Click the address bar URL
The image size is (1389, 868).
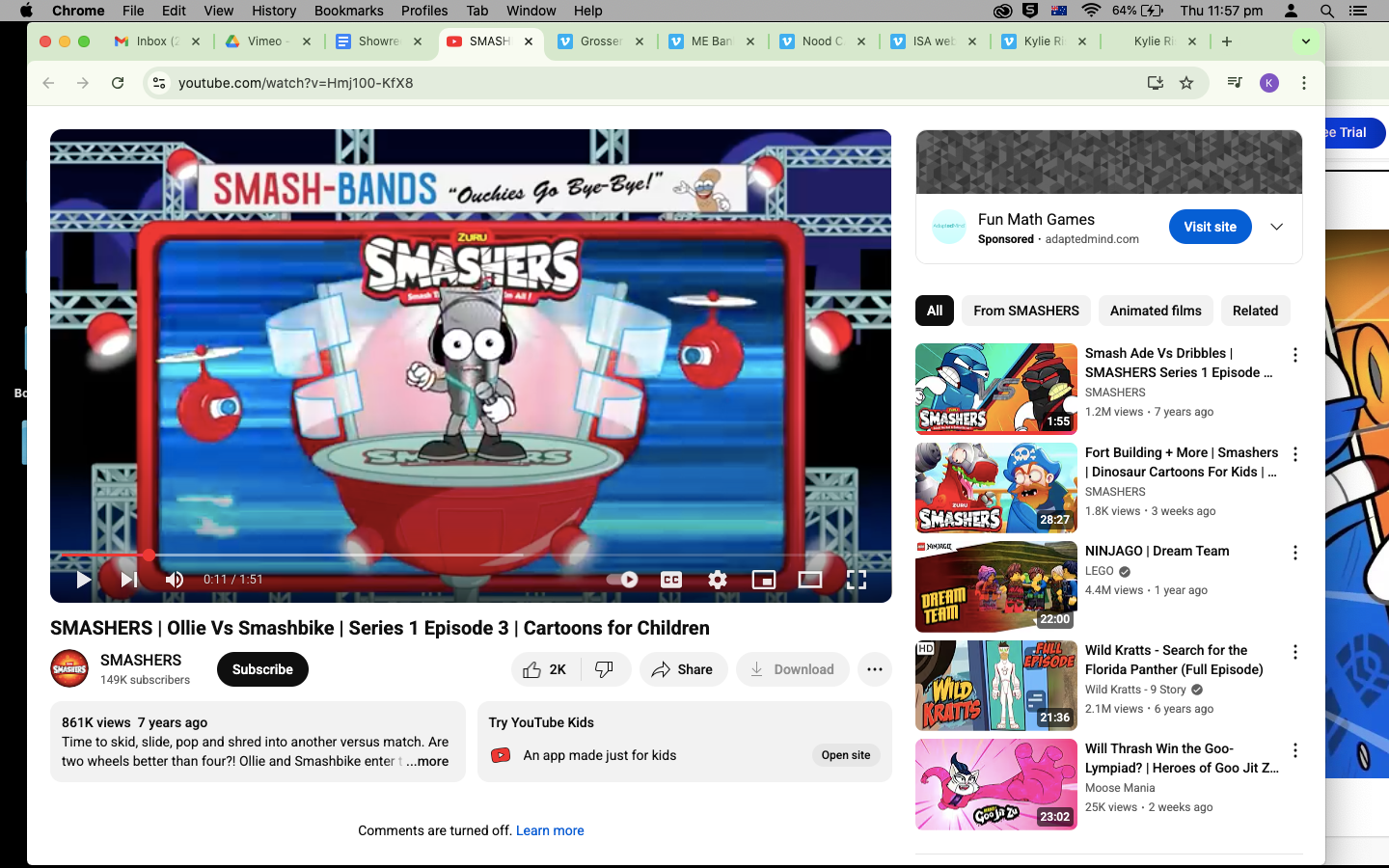coord(295,83)
